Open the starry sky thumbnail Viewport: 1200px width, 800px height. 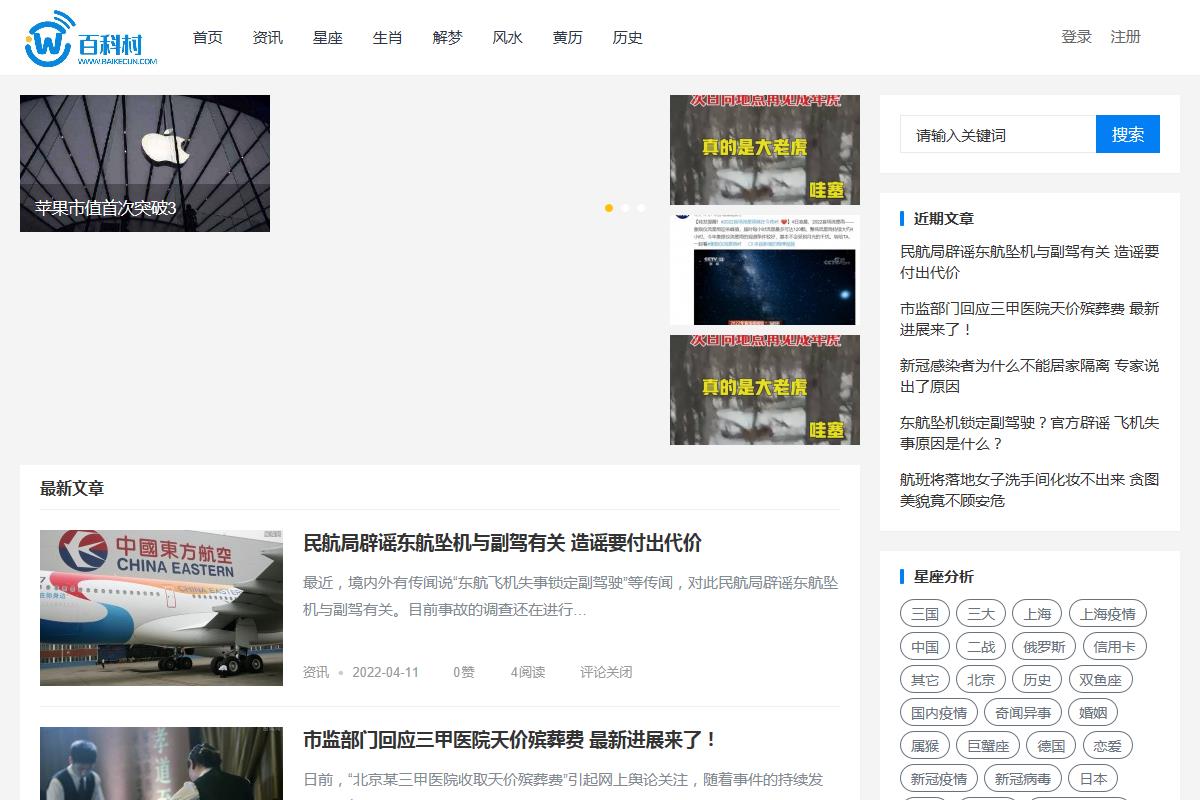765,270
